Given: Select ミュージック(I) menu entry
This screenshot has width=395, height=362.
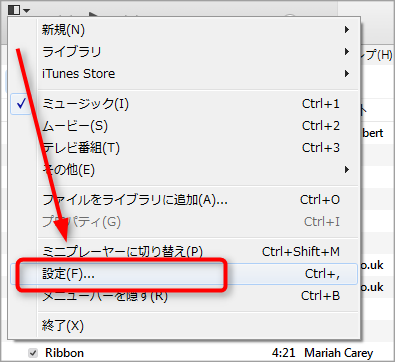Looking at the screenshot, I should [184, 104].
